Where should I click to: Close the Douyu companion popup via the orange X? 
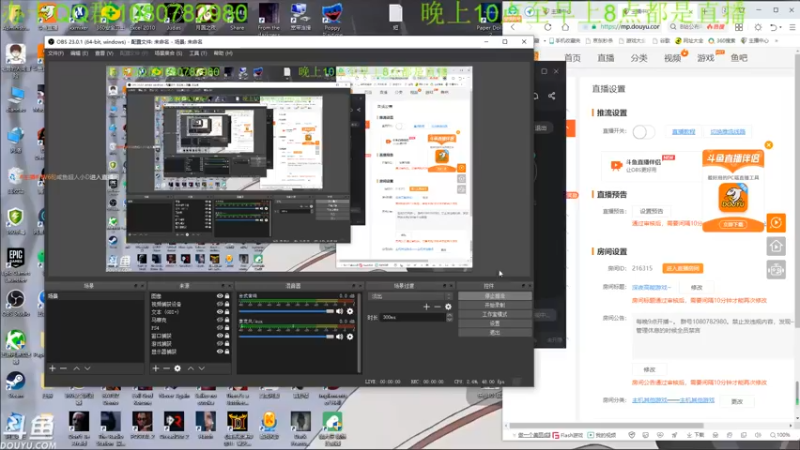[x=768, y=145]
